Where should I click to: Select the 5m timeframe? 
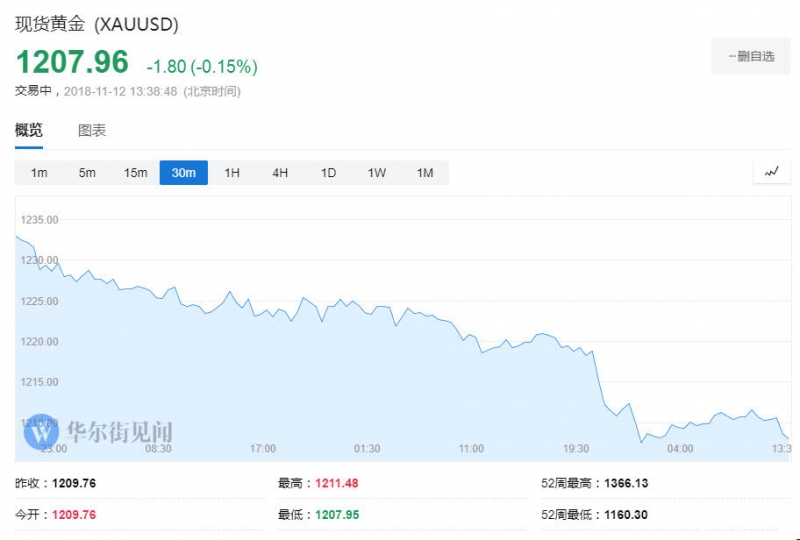(87, 173)
